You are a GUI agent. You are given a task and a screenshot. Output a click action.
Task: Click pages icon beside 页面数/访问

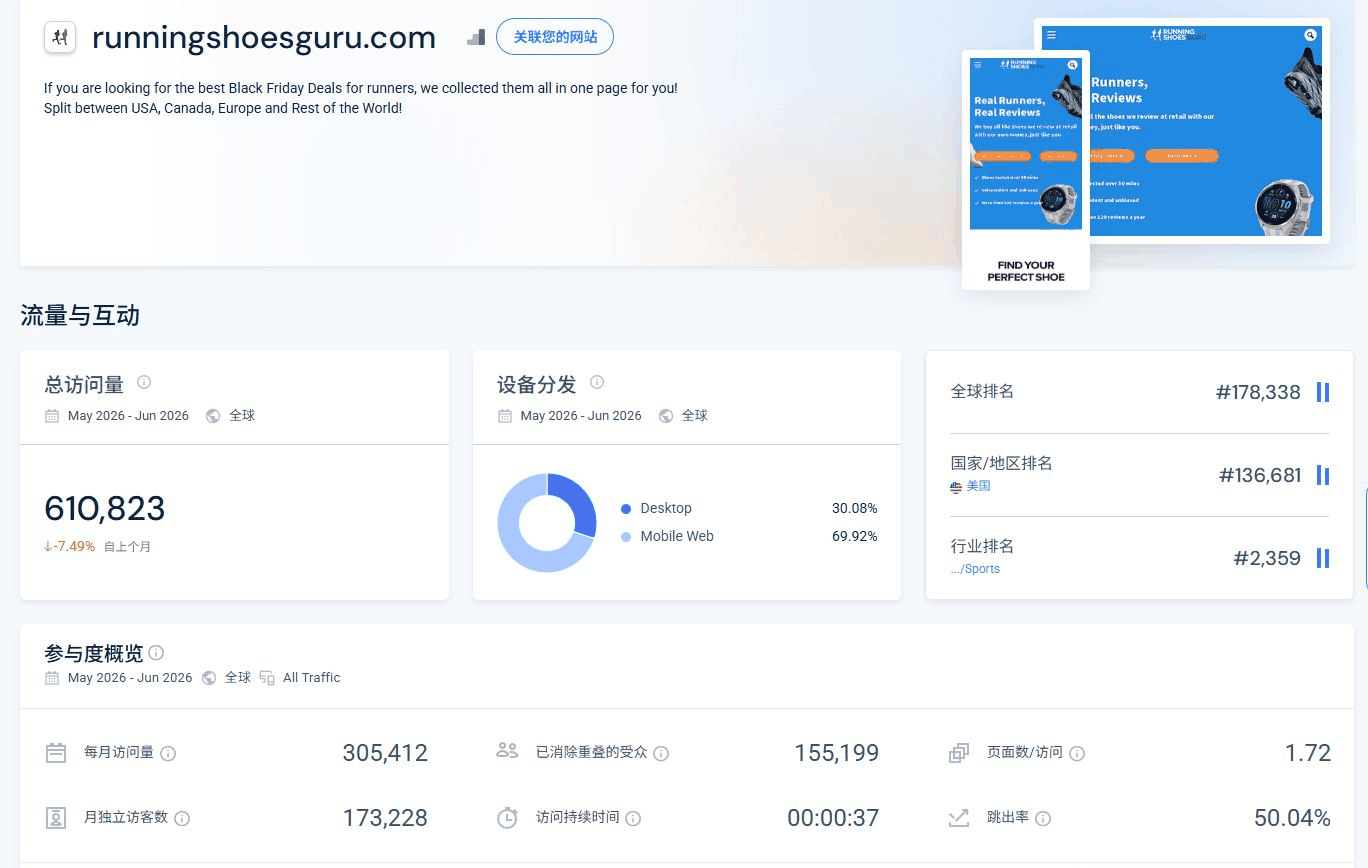[x=959, y=753]
